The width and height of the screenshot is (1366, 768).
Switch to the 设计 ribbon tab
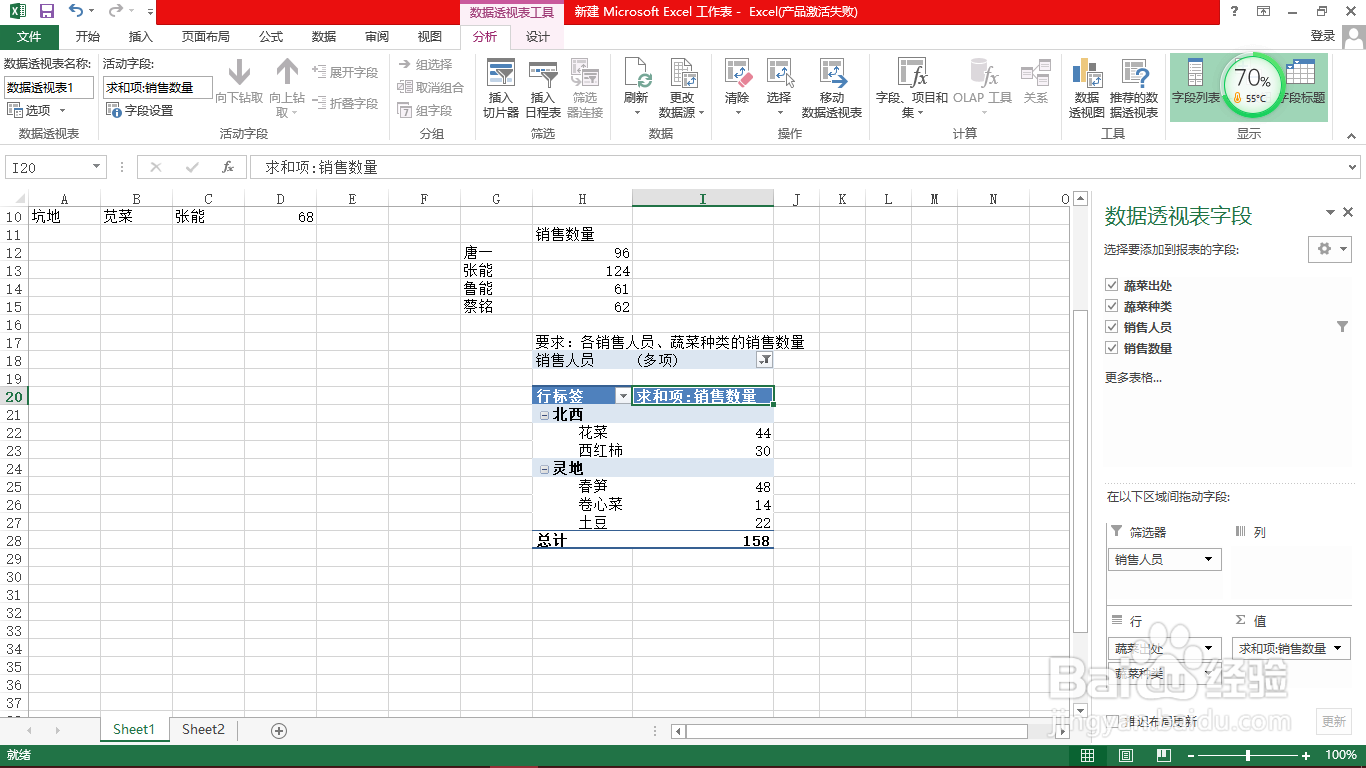(537, 36)
